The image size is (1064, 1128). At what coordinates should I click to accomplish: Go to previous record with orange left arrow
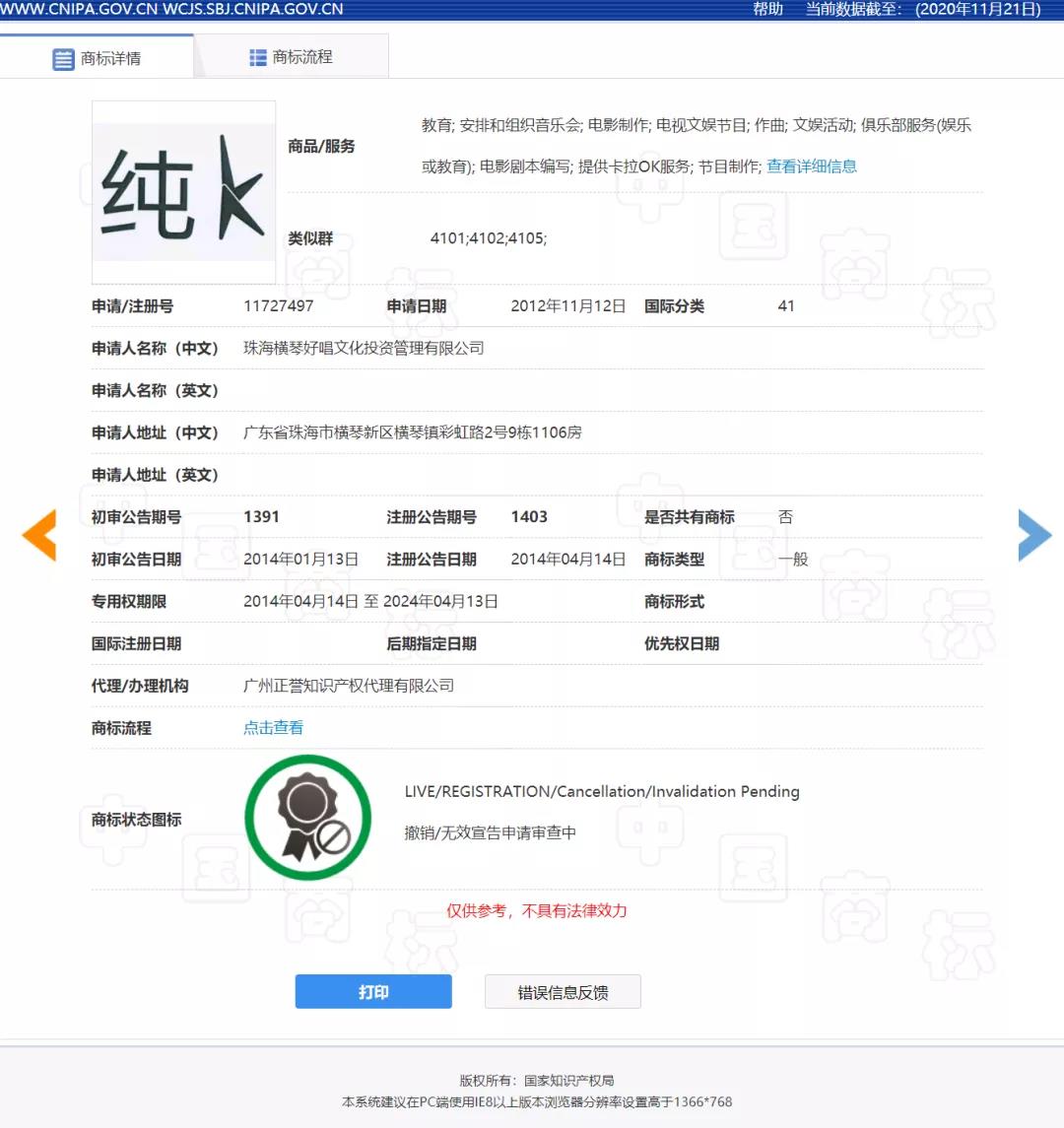click(39, 535)
